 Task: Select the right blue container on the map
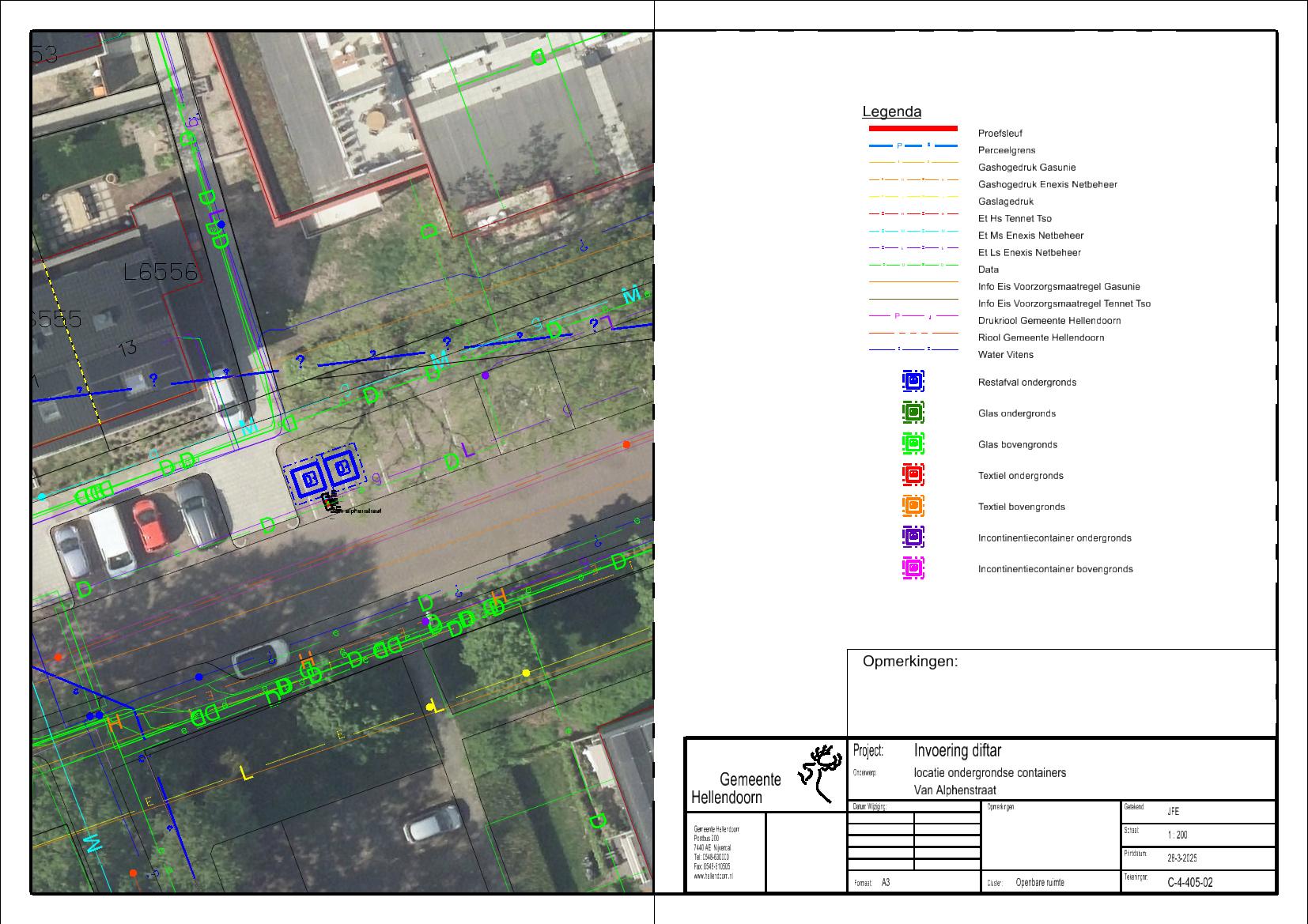[342, 470]
